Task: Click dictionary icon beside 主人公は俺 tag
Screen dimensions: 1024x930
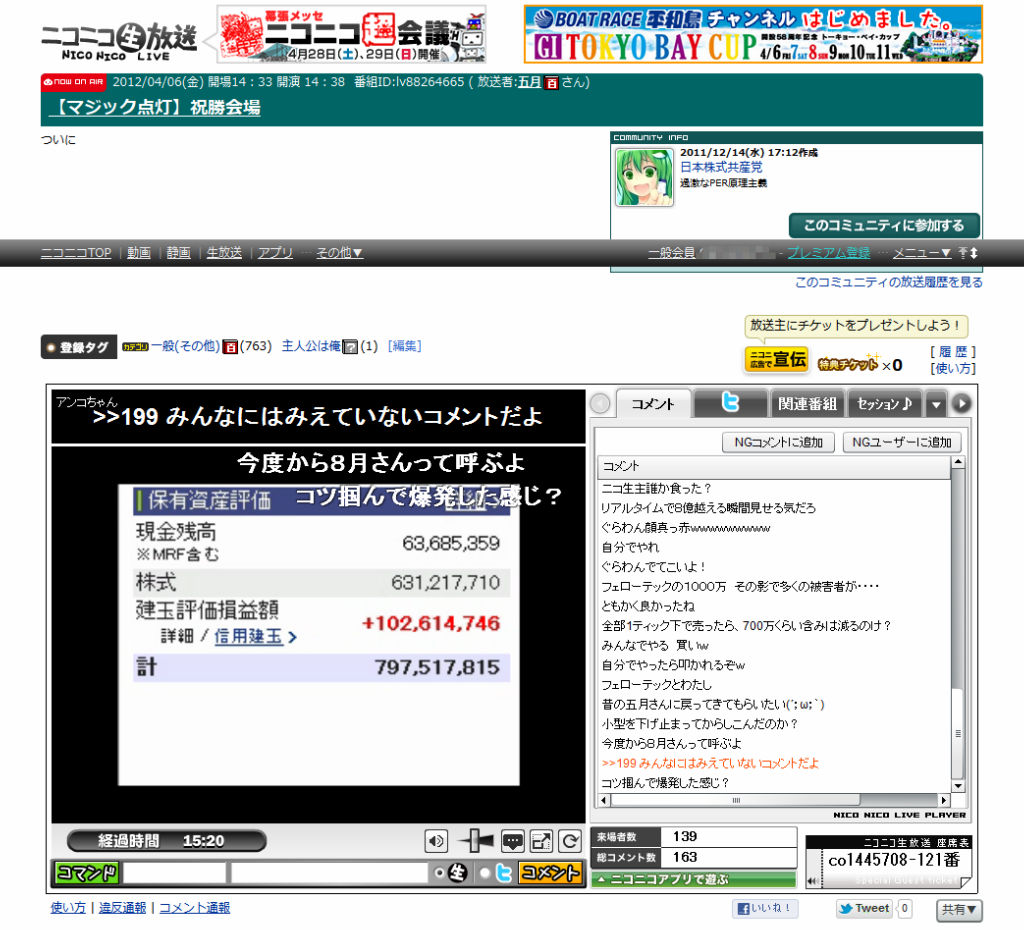Action: [350, 347]
